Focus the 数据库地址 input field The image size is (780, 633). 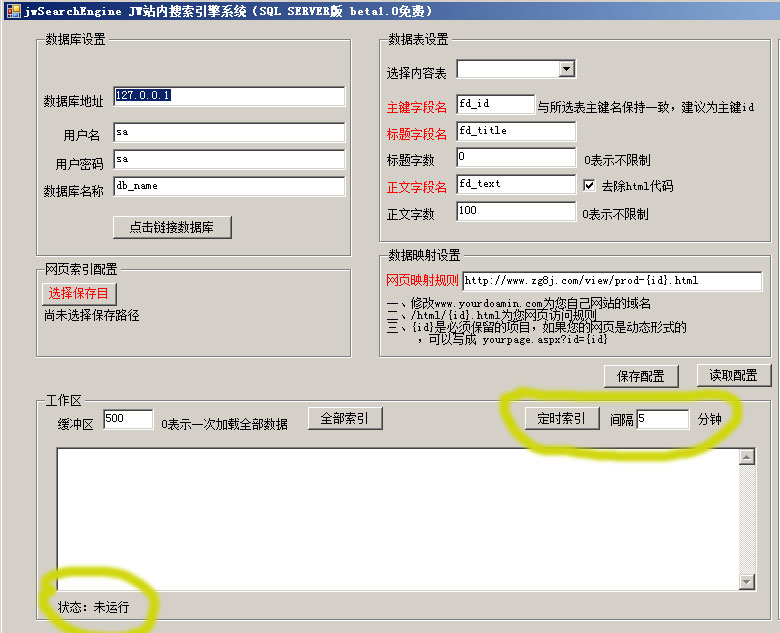229,96
